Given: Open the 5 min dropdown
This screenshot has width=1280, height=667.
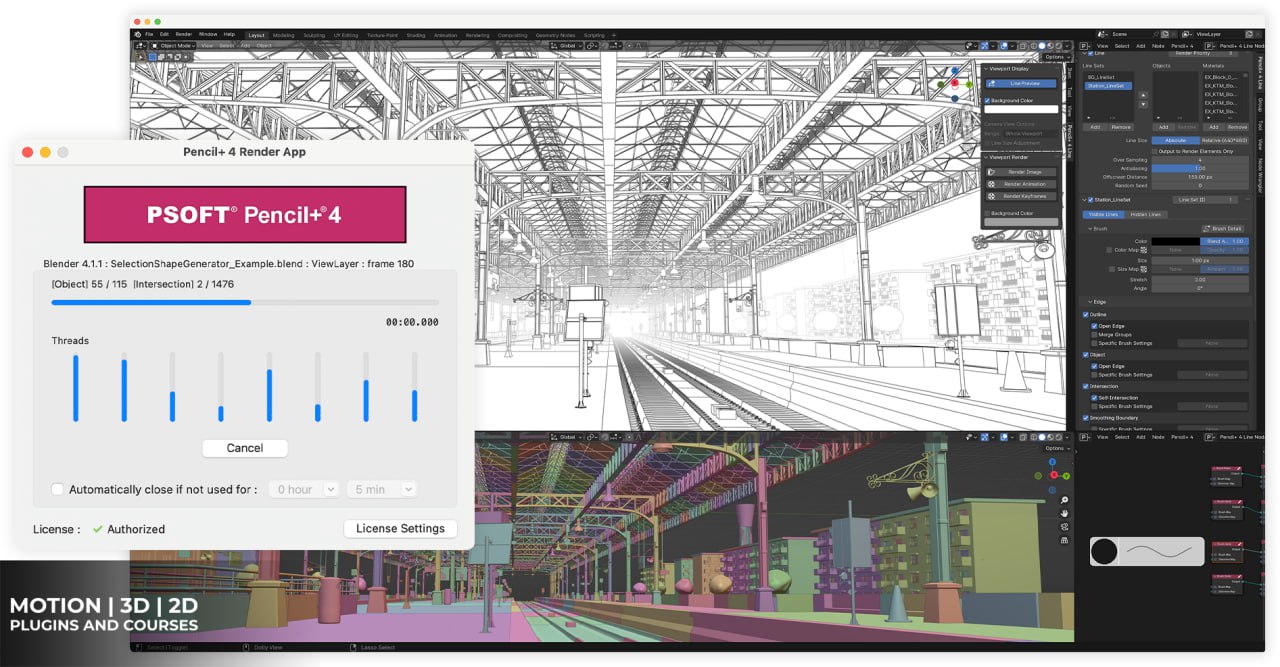Looking at the screenshot, I should [381, 489].
